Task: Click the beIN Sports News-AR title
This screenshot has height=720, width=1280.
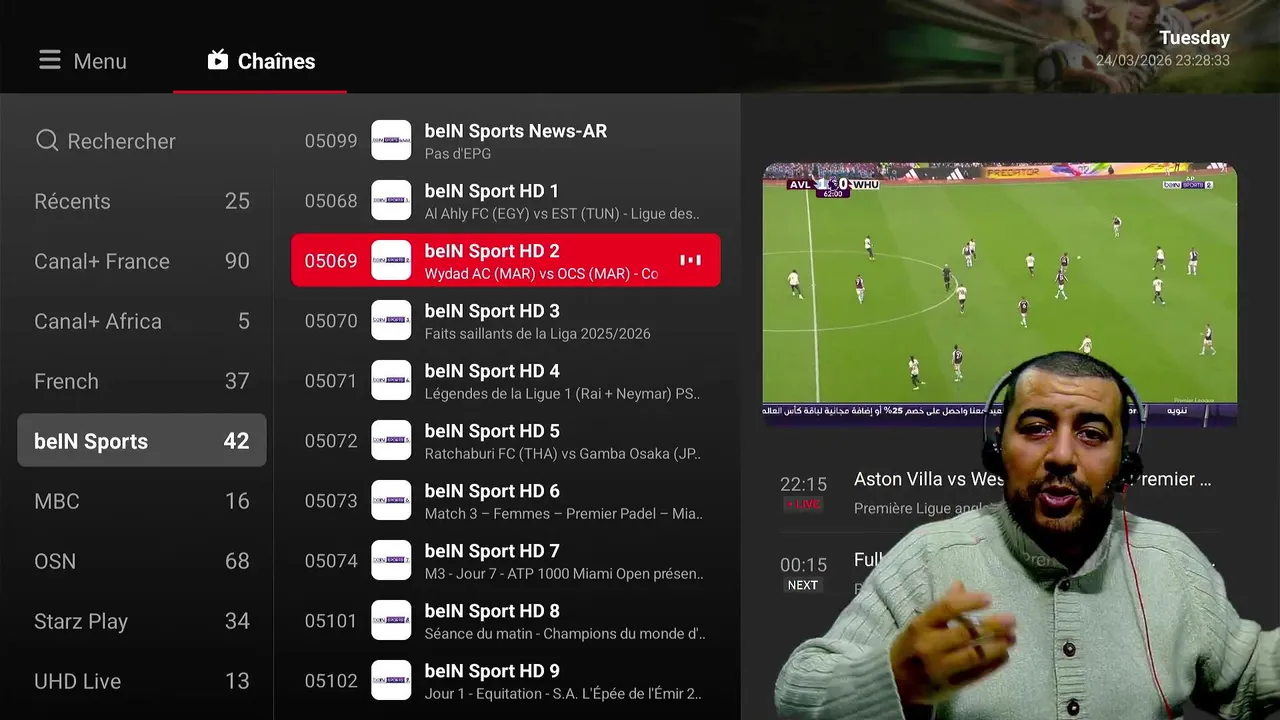Action: [516, 131]
